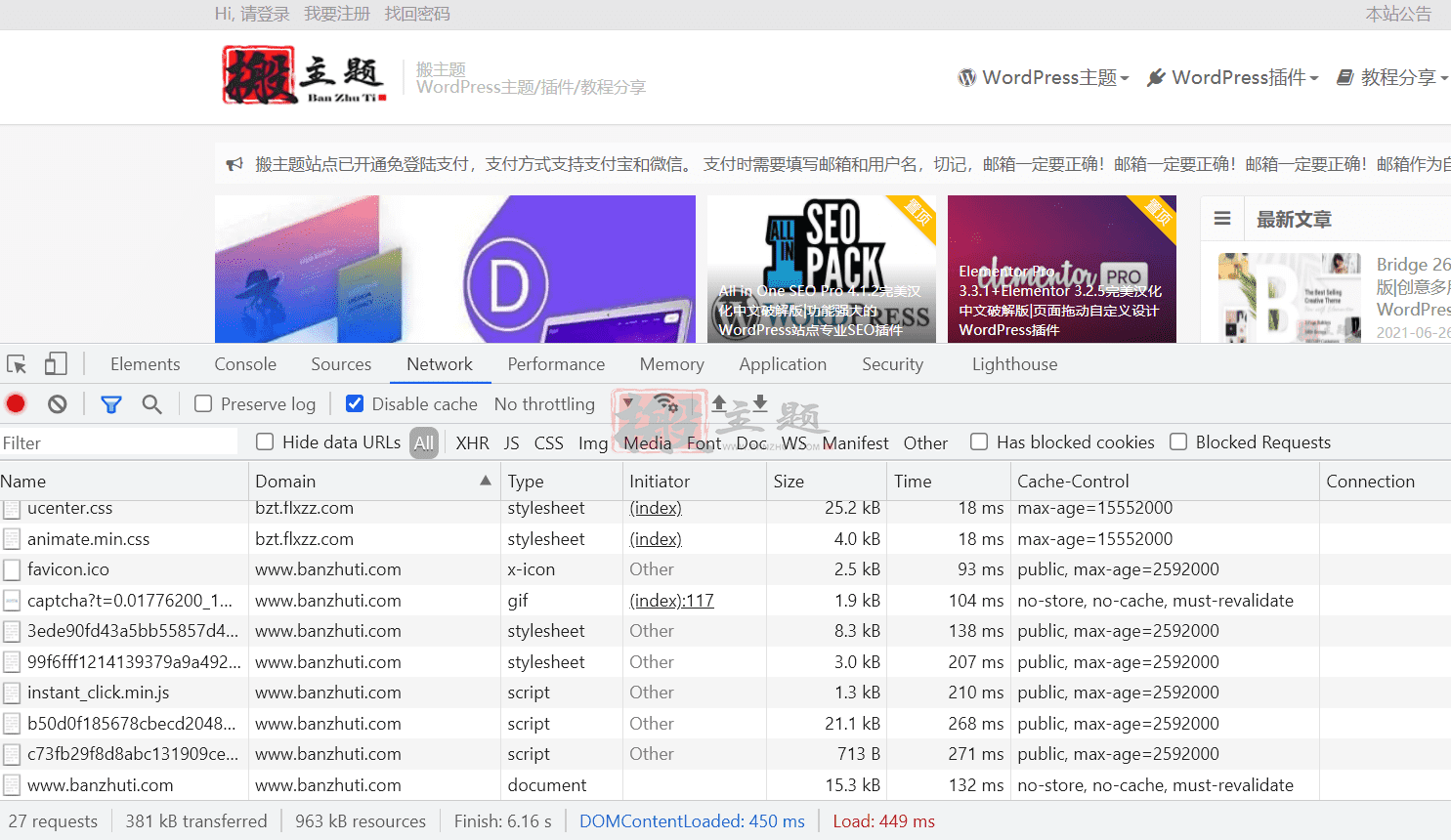Sort by the Cache-Control column header
Viewport: 1451px width, 840px height.
point(1165,481)
